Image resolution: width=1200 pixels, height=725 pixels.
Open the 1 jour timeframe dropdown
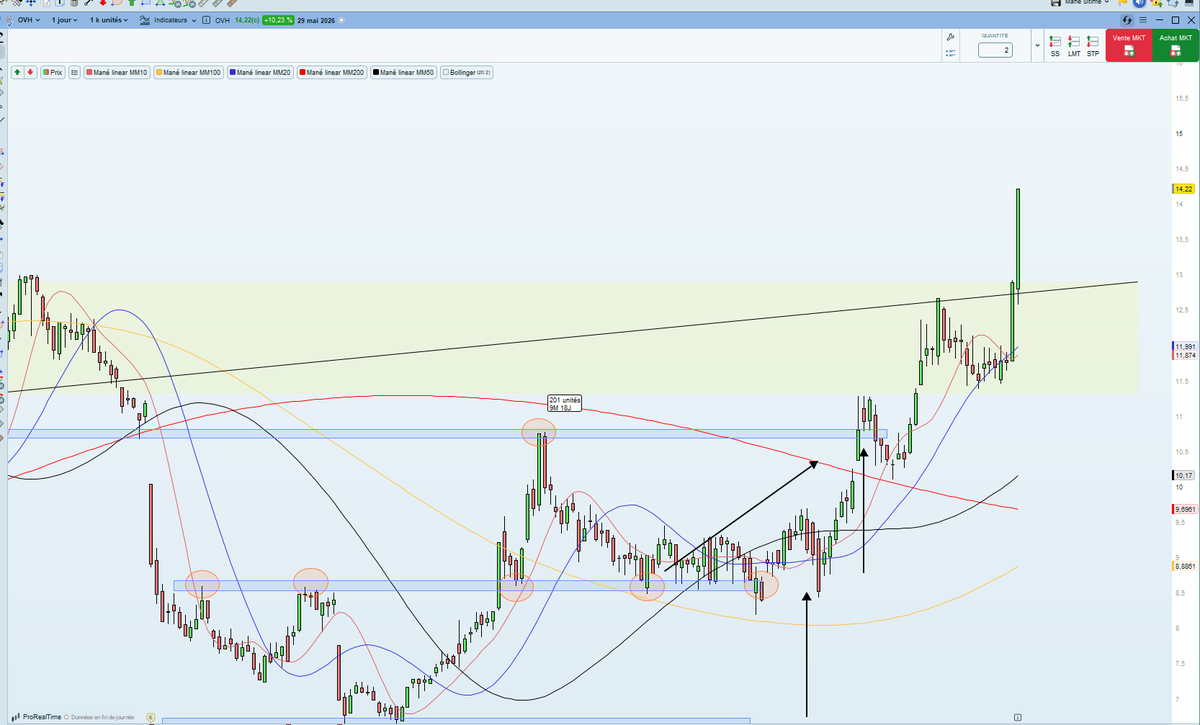66,20
